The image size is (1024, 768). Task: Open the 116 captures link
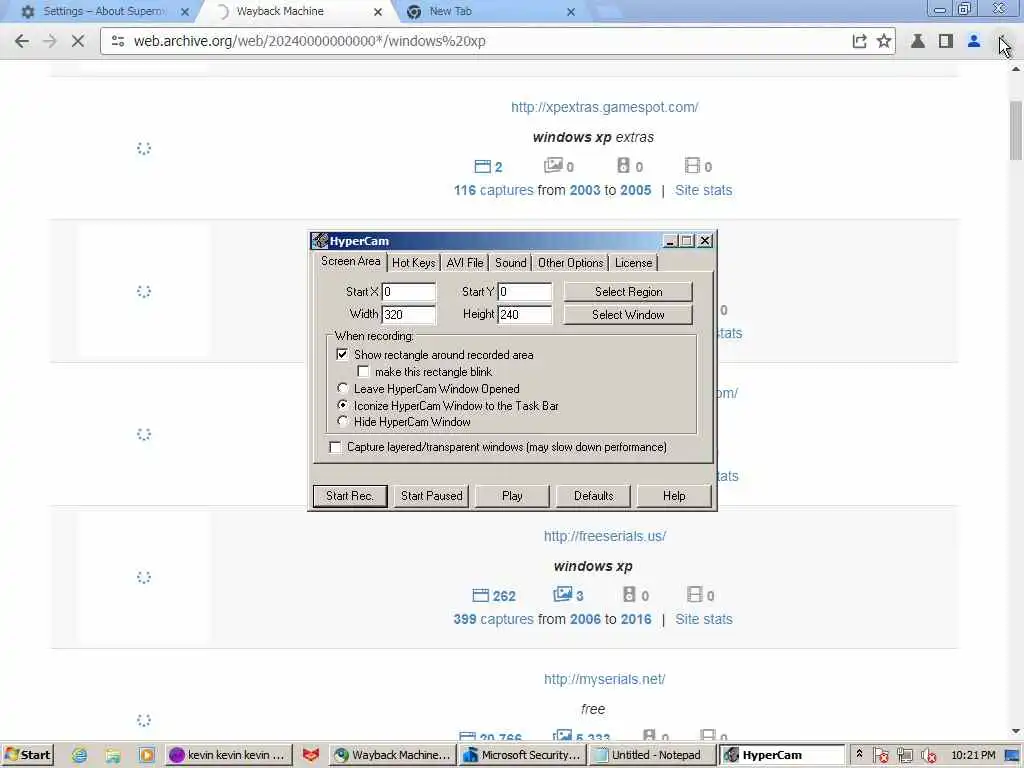click(493, 190)
